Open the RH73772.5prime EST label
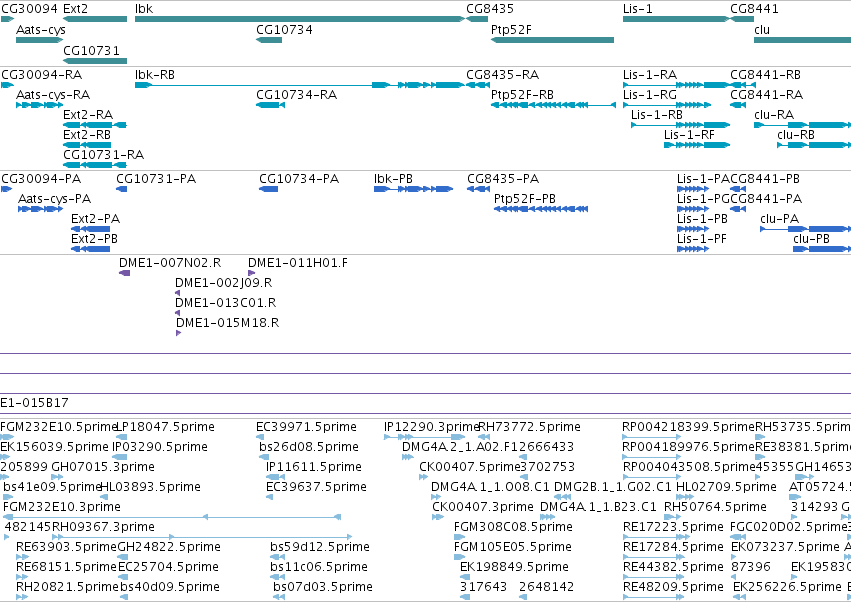 coord(529,427)
